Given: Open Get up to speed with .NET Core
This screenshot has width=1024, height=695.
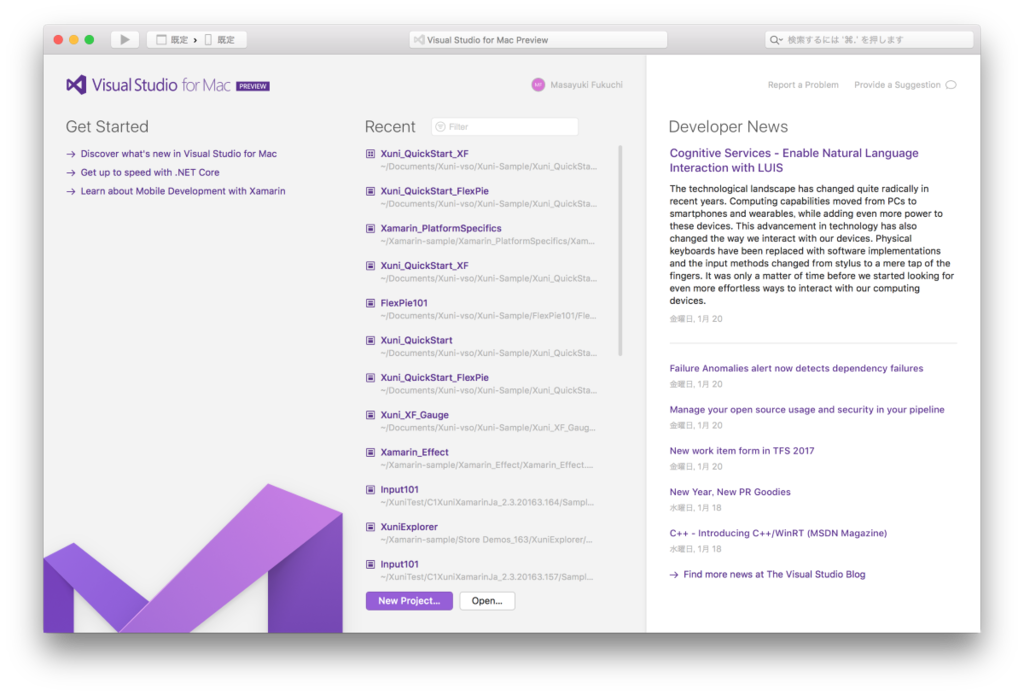Looking at the screenshot, I should tap(150, 172).
